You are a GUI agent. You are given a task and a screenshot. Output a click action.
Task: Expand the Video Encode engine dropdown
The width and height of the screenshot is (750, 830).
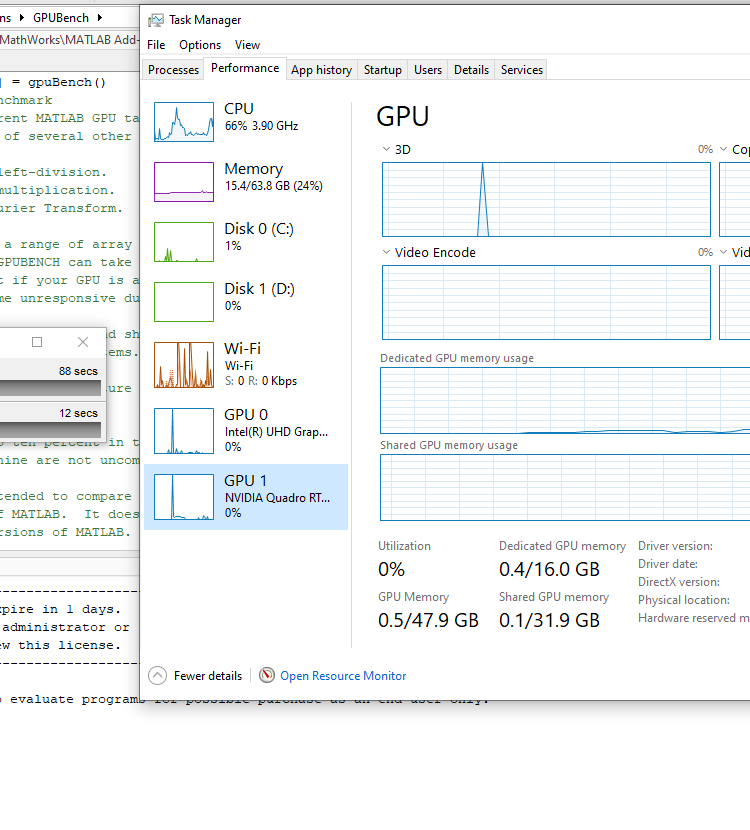click(387, 253)
